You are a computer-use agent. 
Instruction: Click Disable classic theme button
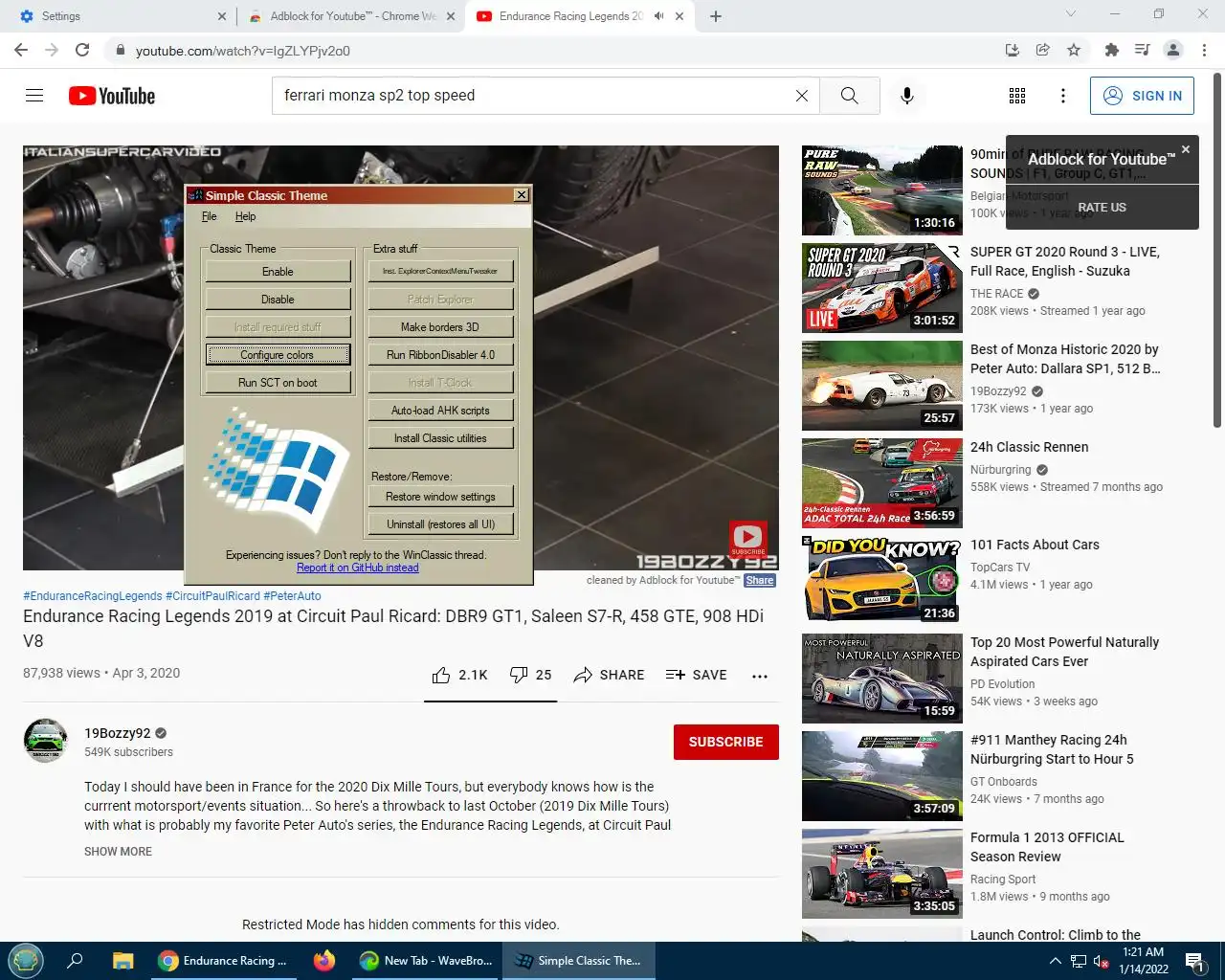[x=278, y=300]
